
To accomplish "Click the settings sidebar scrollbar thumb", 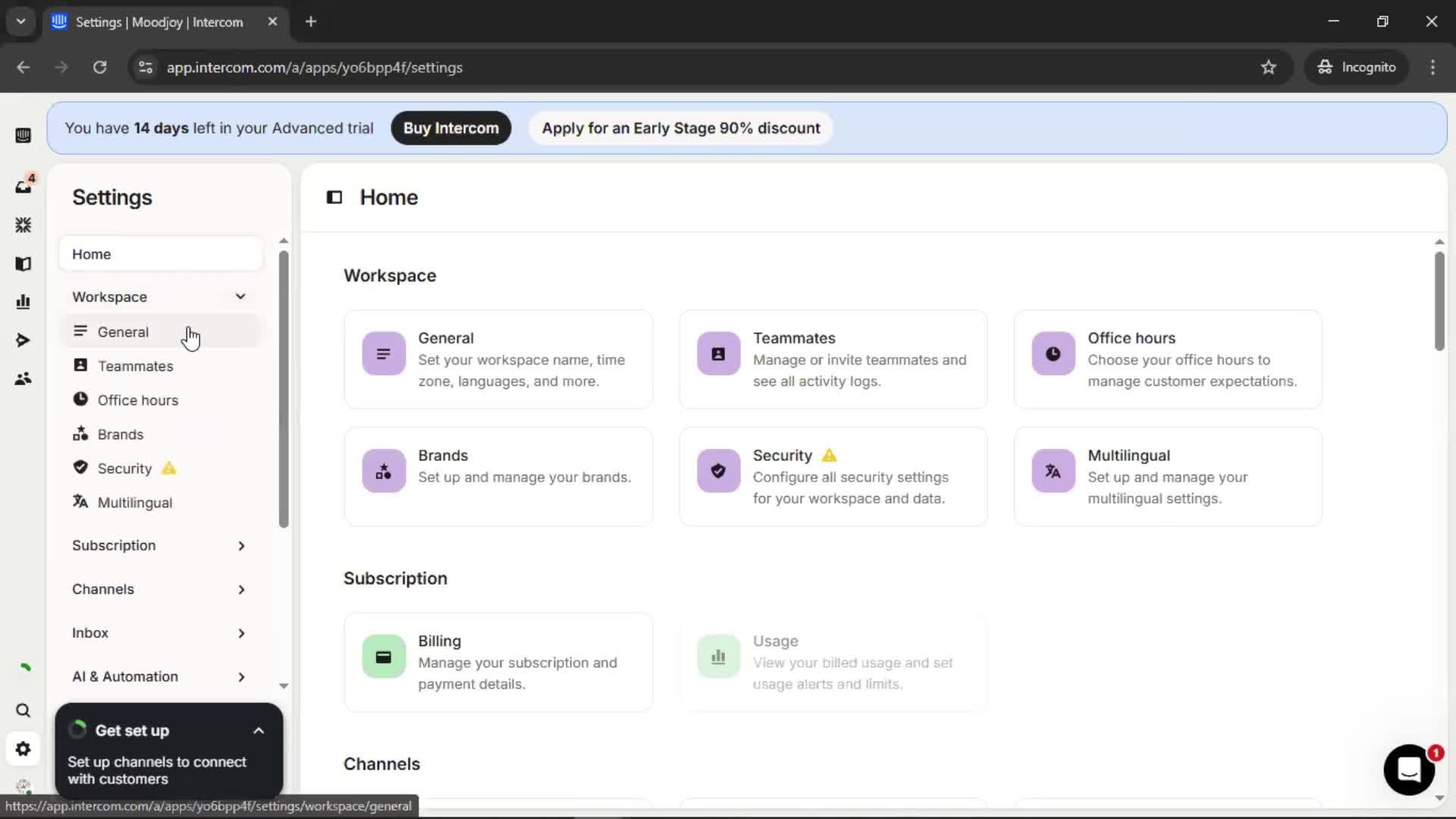I will (x=284, y=389).
